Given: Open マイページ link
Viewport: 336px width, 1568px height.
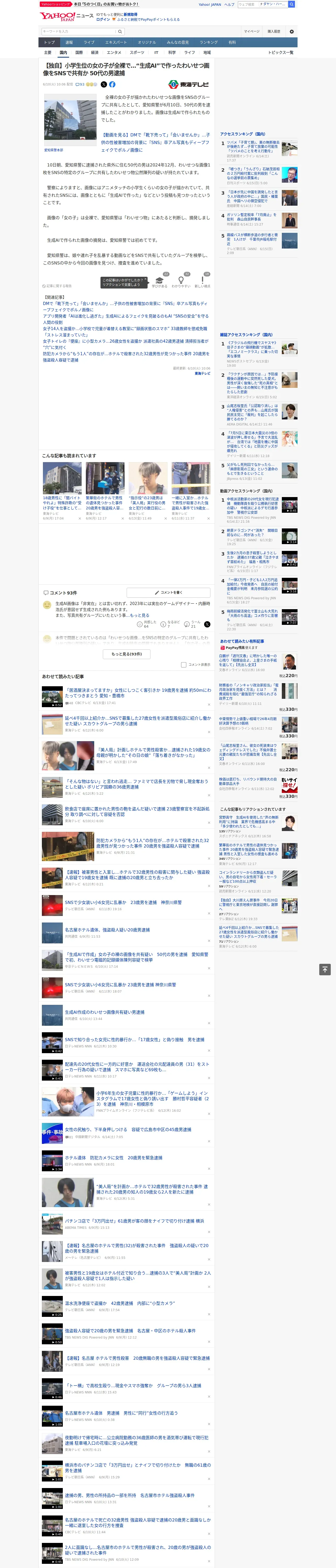Looking at the screenshot, I should point(251,32).
